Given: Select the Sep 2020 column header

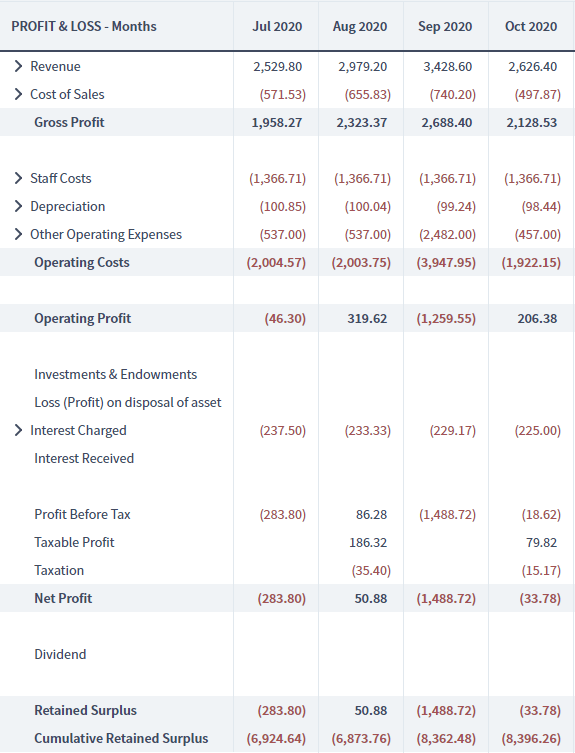Looking at the screenshot, I should click(445, 26).
